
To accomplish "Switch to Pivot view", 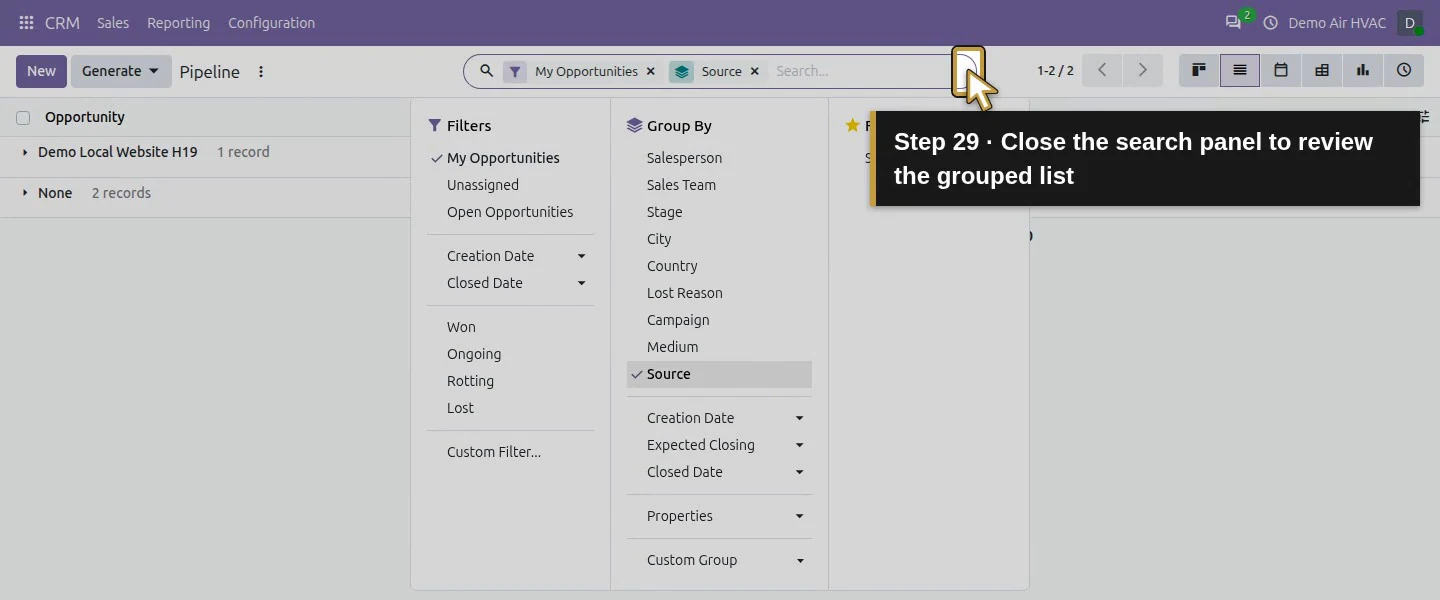I will pos(1322,71).
